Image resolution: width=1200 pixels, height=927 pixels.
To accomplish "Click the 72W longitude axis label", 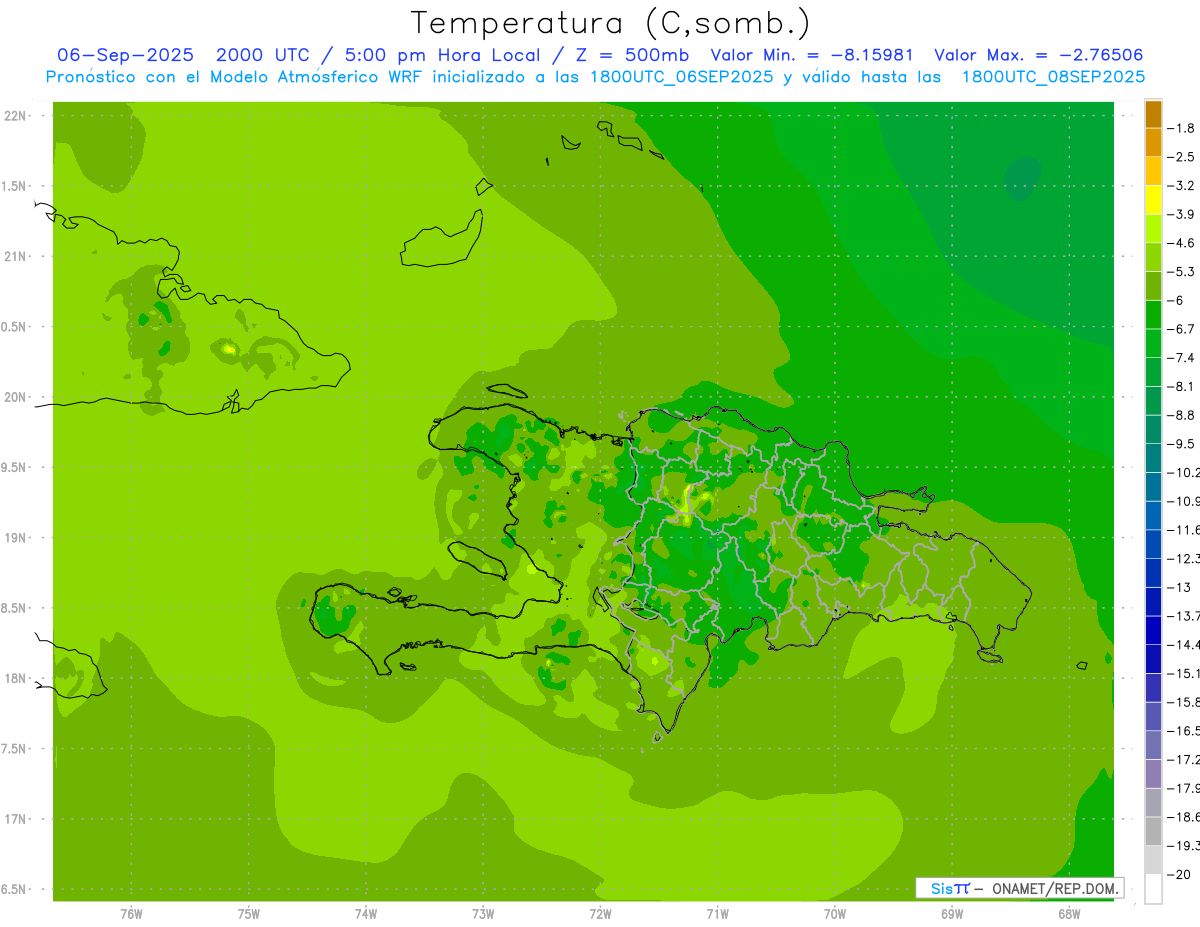I will (600, 914).
